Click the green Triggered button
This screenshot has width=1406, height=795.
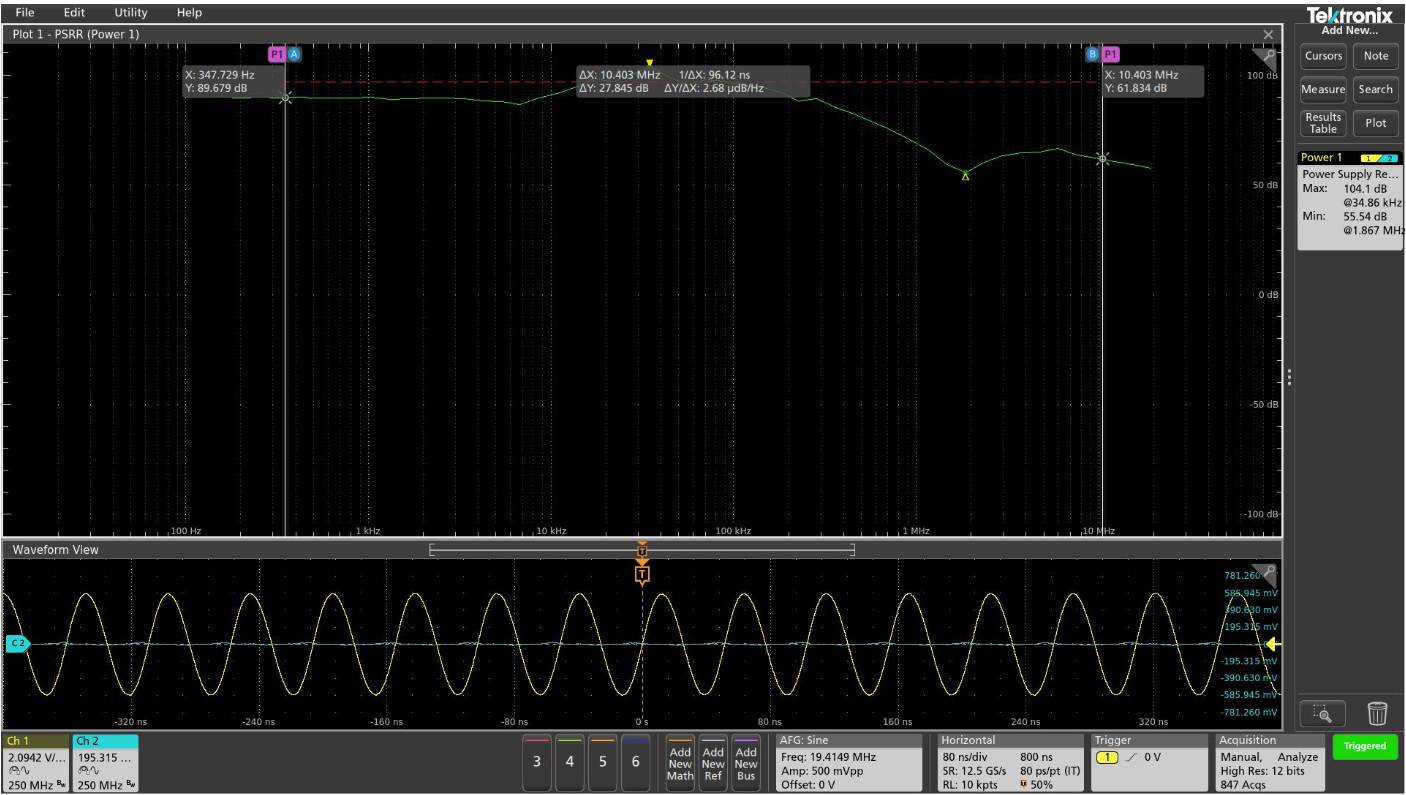point(1364,747)
